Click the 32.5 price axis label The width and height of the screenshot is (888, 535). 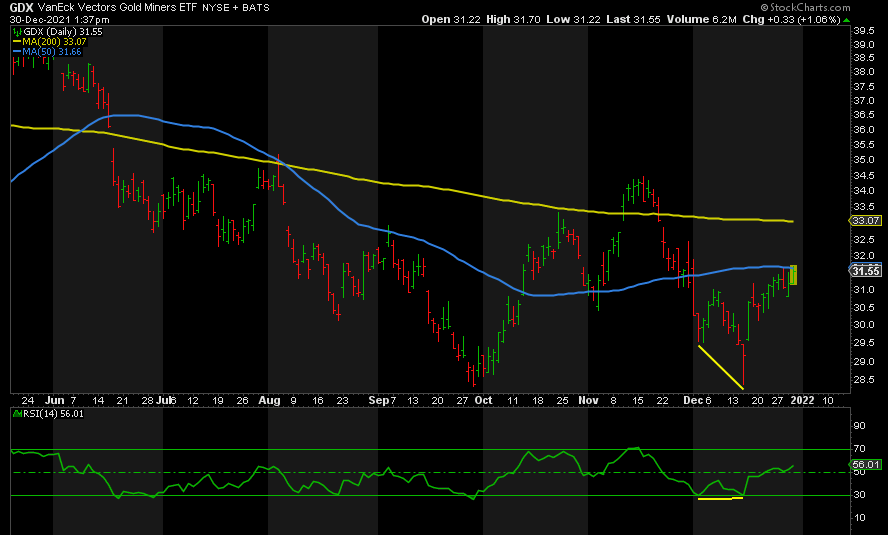(x=864, y=239)
